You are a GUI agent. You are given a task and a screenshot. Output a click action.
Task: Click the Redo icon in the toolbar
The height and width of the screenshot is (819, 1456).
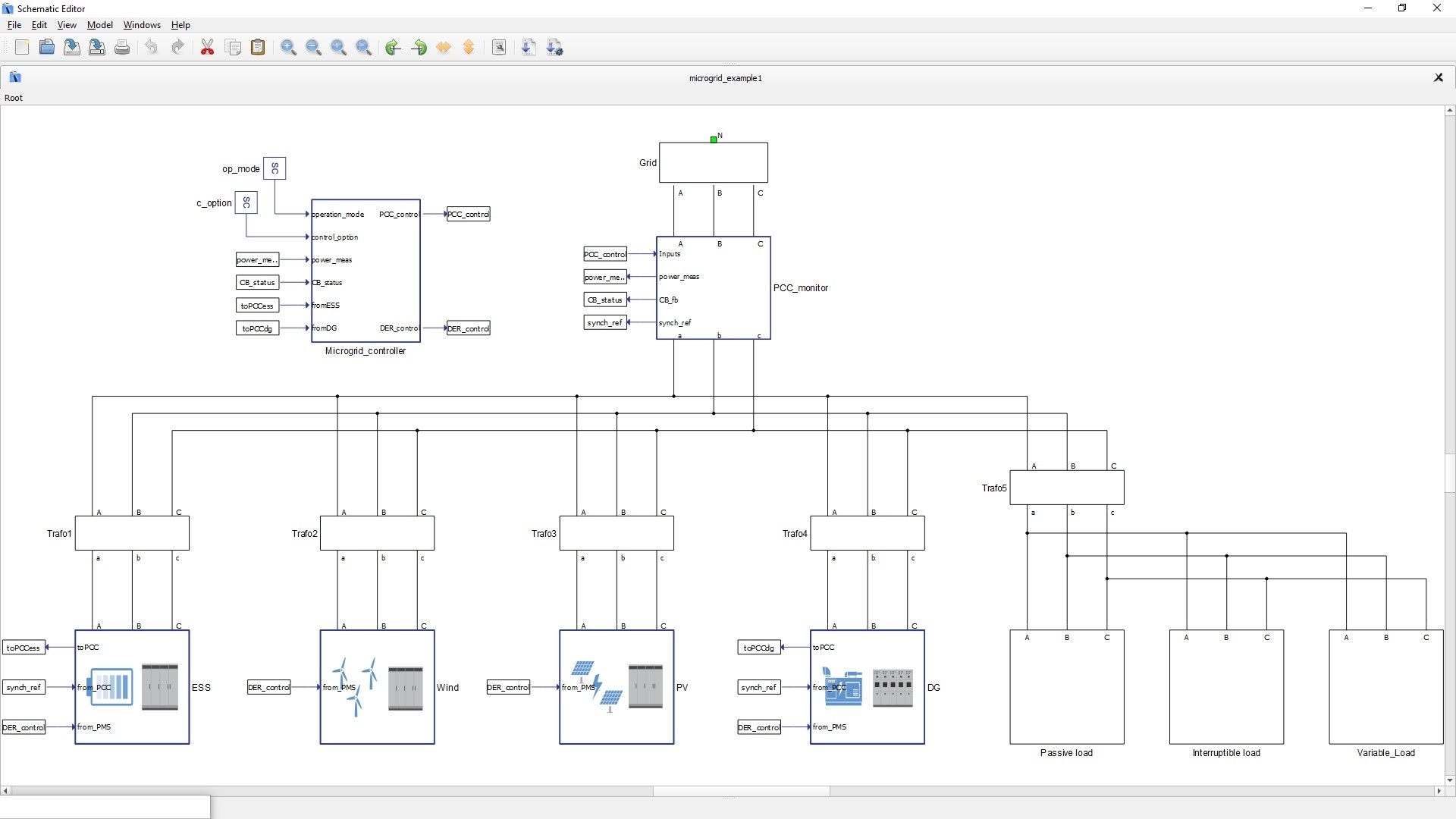pyautogui.click(x=177, y=47)
